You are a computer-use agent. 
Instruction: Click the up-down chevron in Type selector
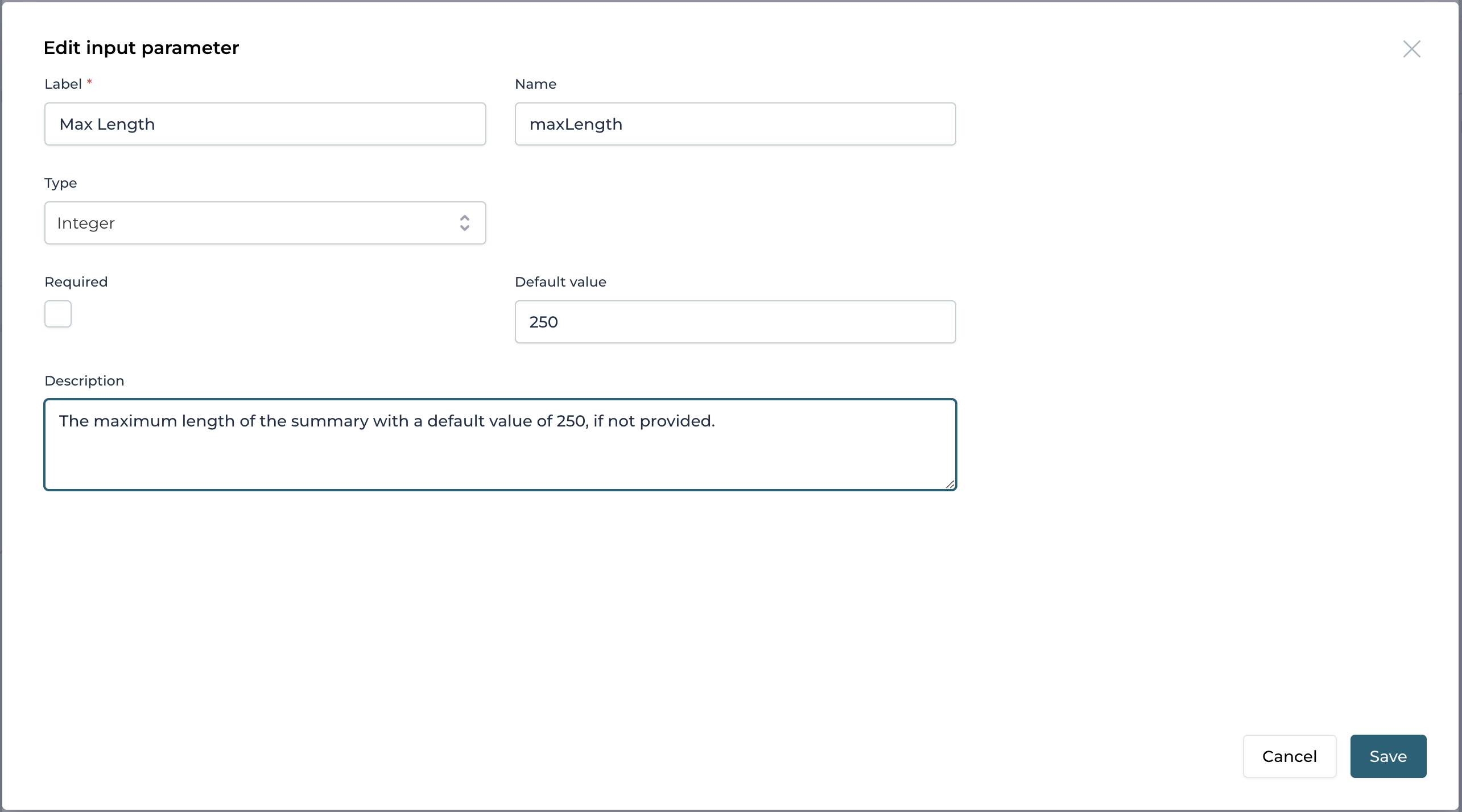[x=465, y=223]
